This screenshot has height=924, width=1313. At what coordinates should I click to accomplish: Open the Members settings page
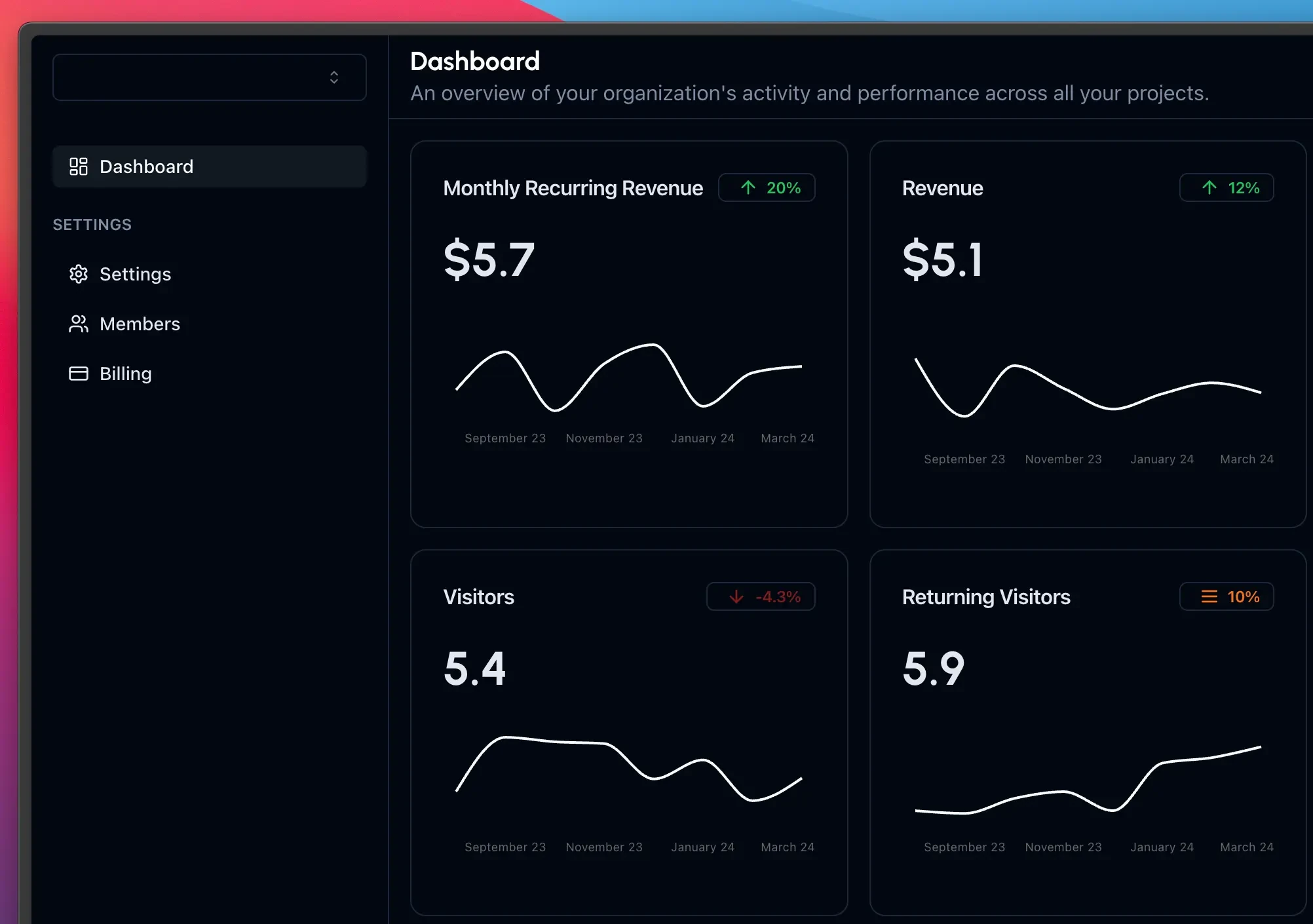point(140,323)
